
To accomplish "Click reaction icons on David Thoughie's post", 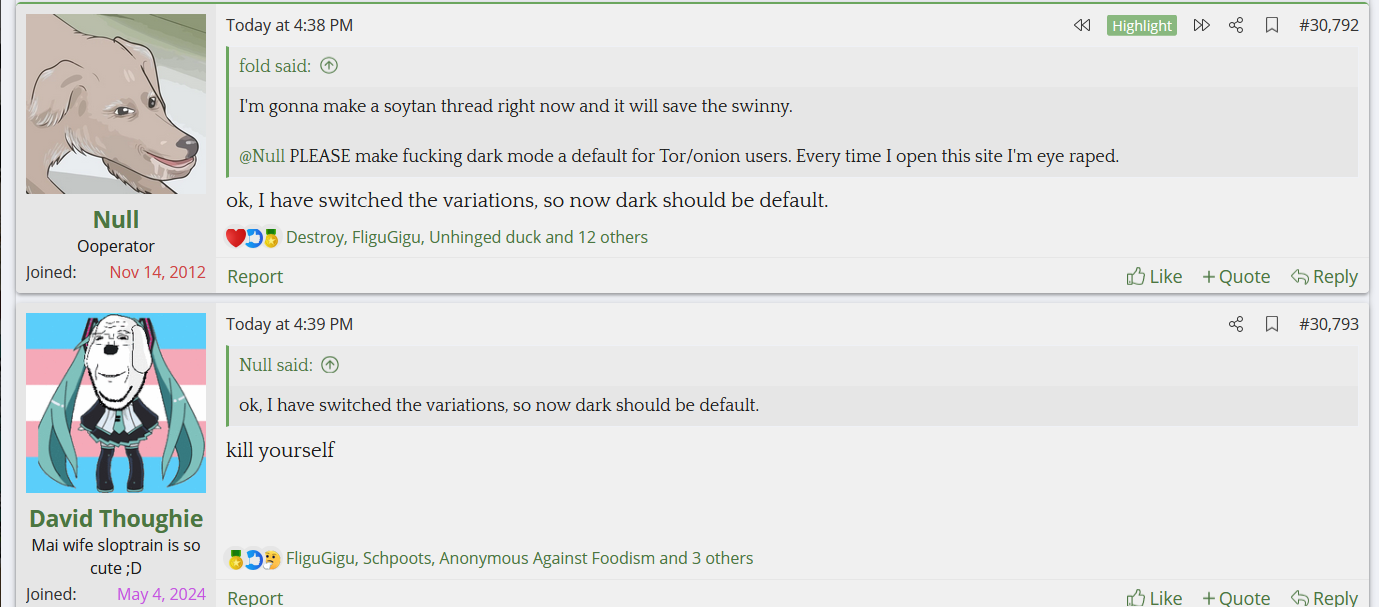I will [253, 559].
